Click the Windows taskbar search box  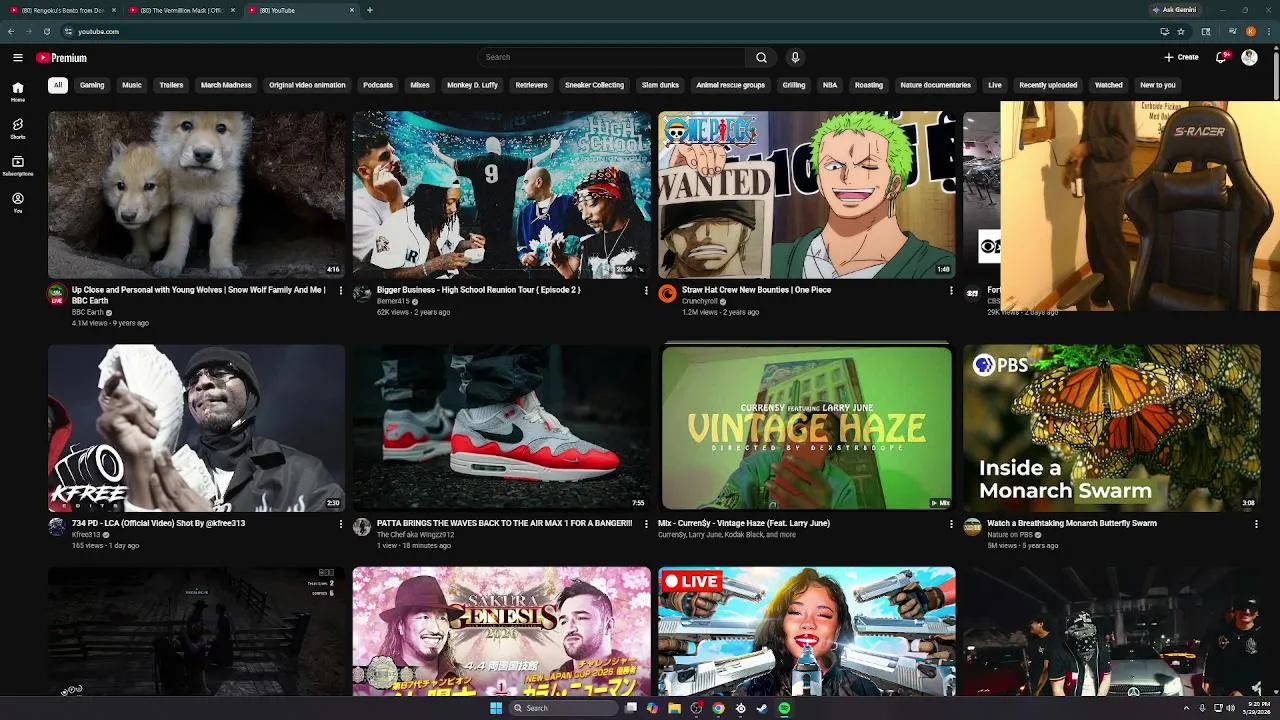point(562,708)
